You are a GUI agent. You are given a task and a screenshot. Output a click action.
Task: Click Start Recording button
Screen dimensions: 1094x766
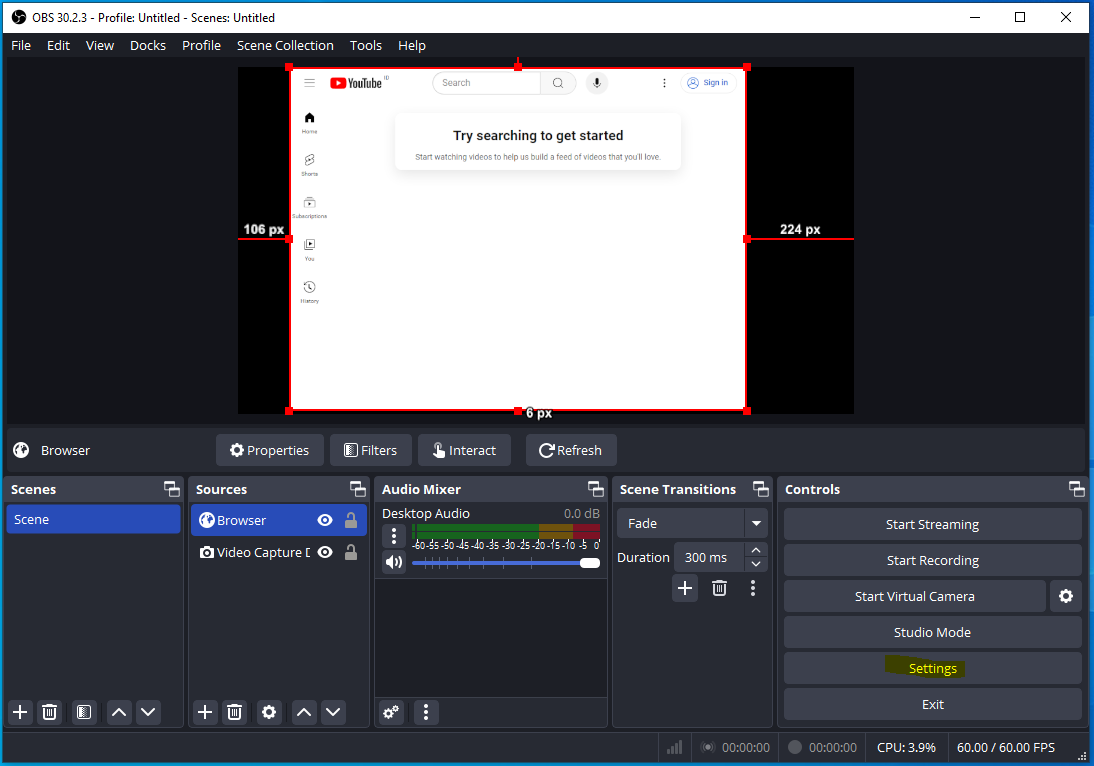tap(933, 561)
